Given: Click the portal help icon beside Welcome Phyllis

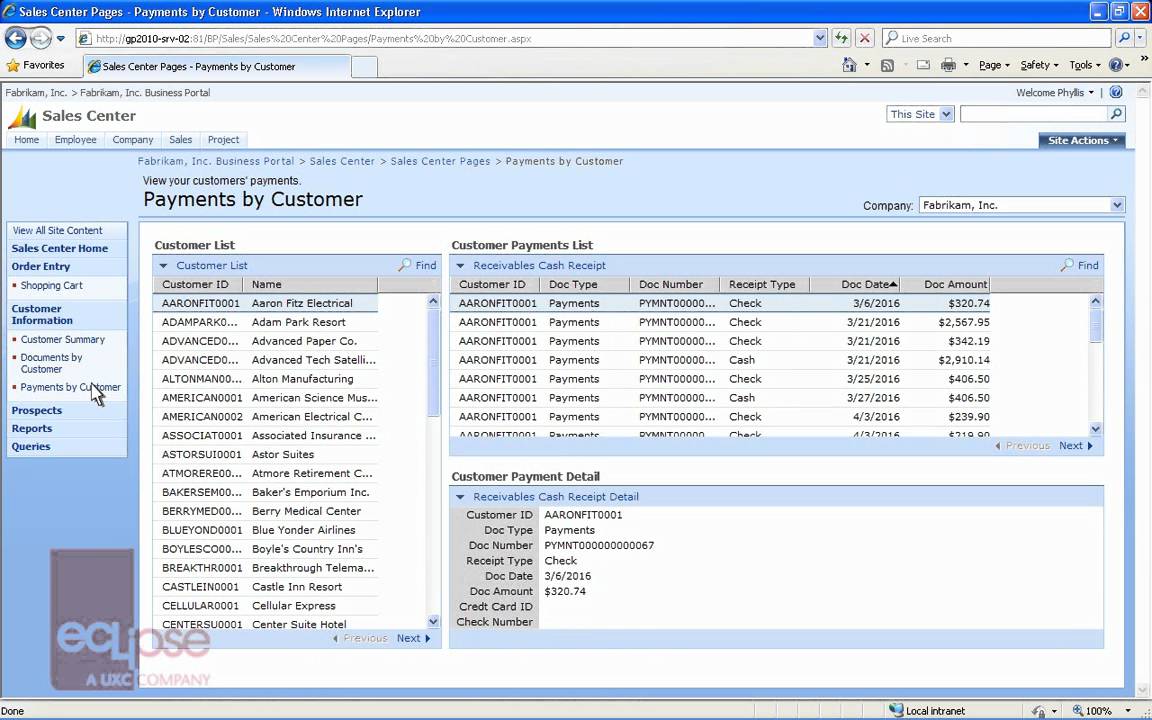Looking at the screenshot, I should [1116, 93].
